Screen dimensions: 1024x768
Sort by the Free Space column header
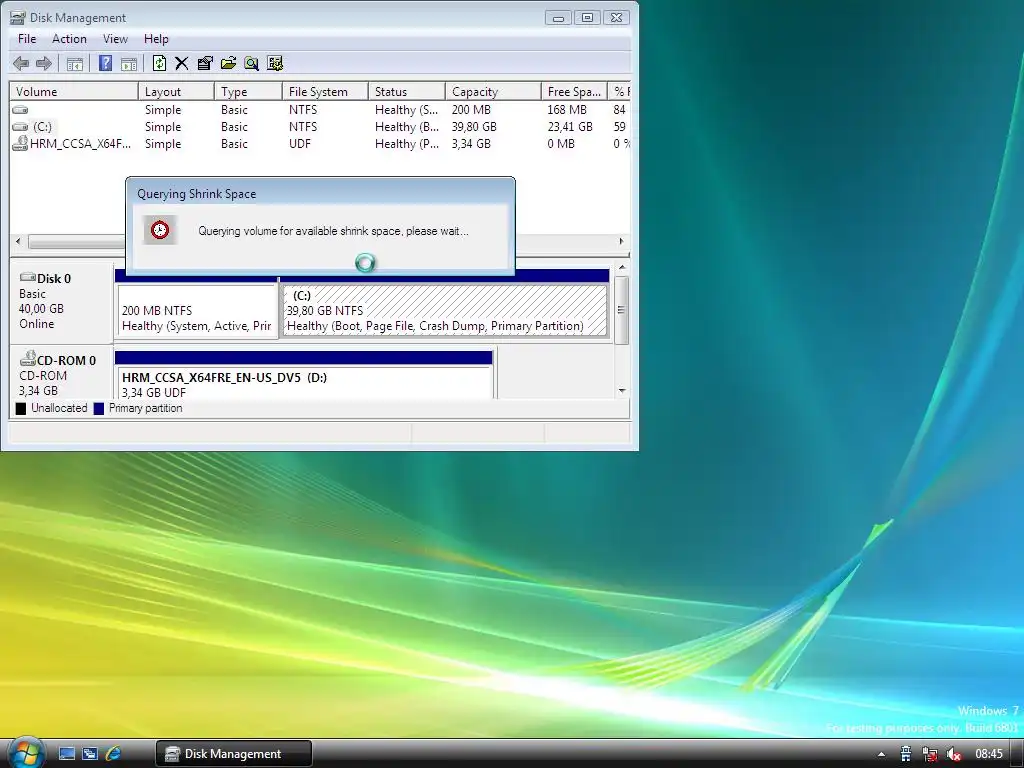coord(574,91)
